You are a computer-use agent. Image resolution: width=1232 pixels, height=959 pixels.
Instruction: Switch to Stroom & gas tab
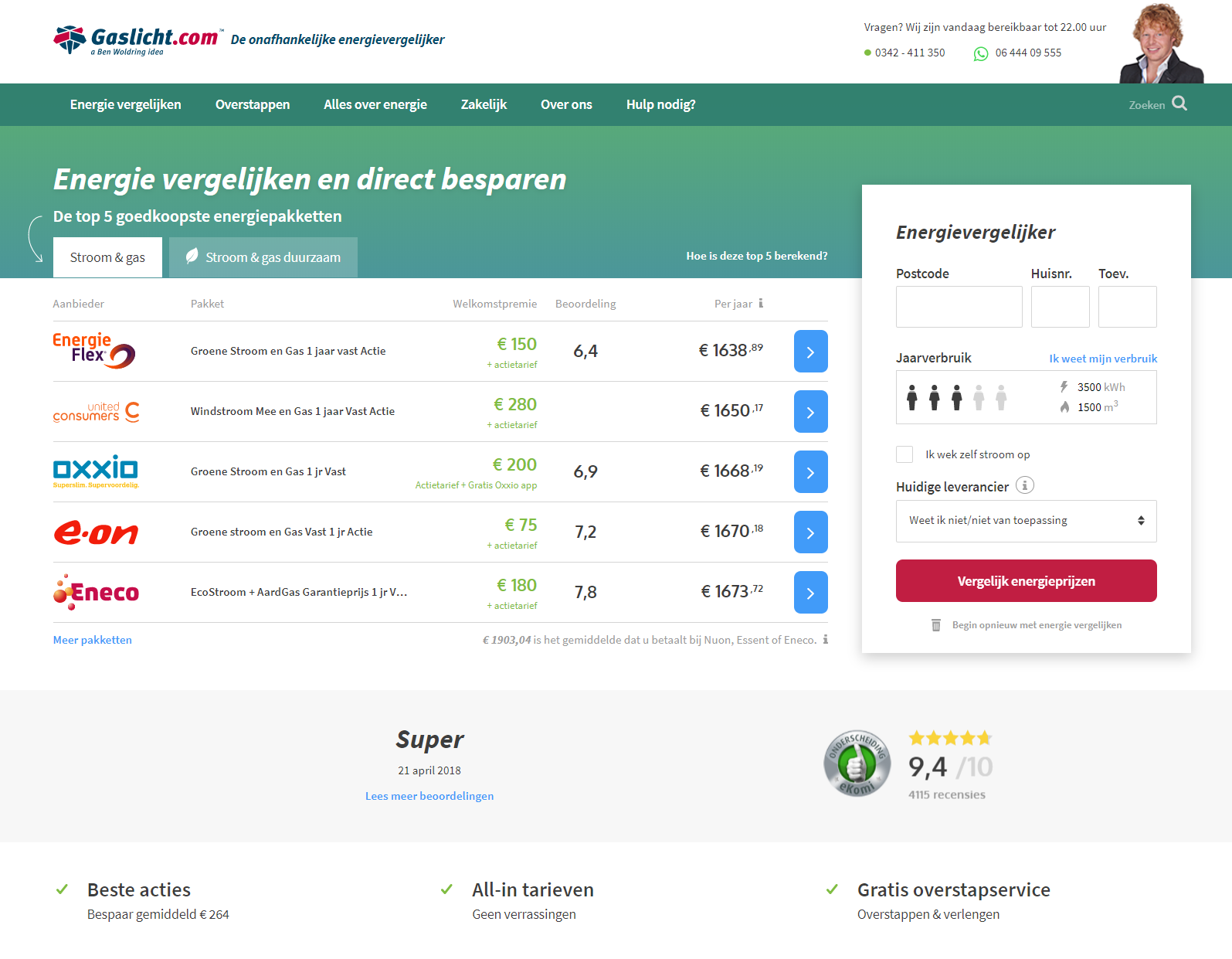[x=107, y=257]
